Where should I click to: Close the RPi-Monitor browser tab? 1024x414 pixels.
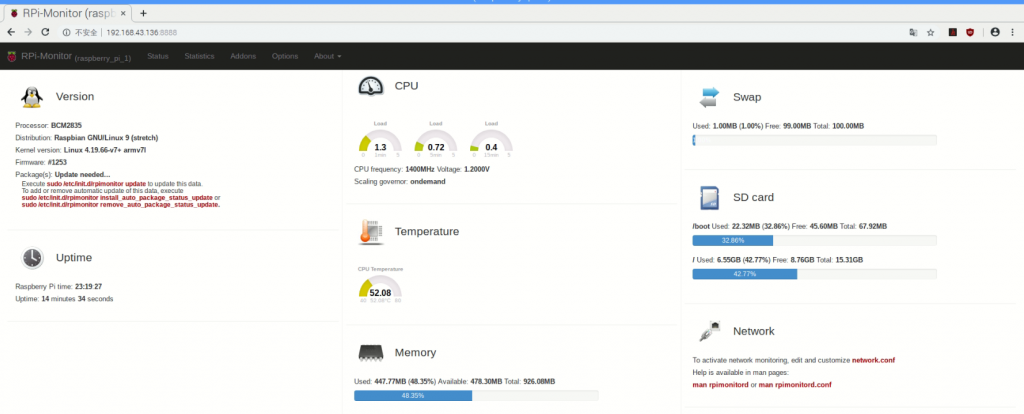[123, 13]
